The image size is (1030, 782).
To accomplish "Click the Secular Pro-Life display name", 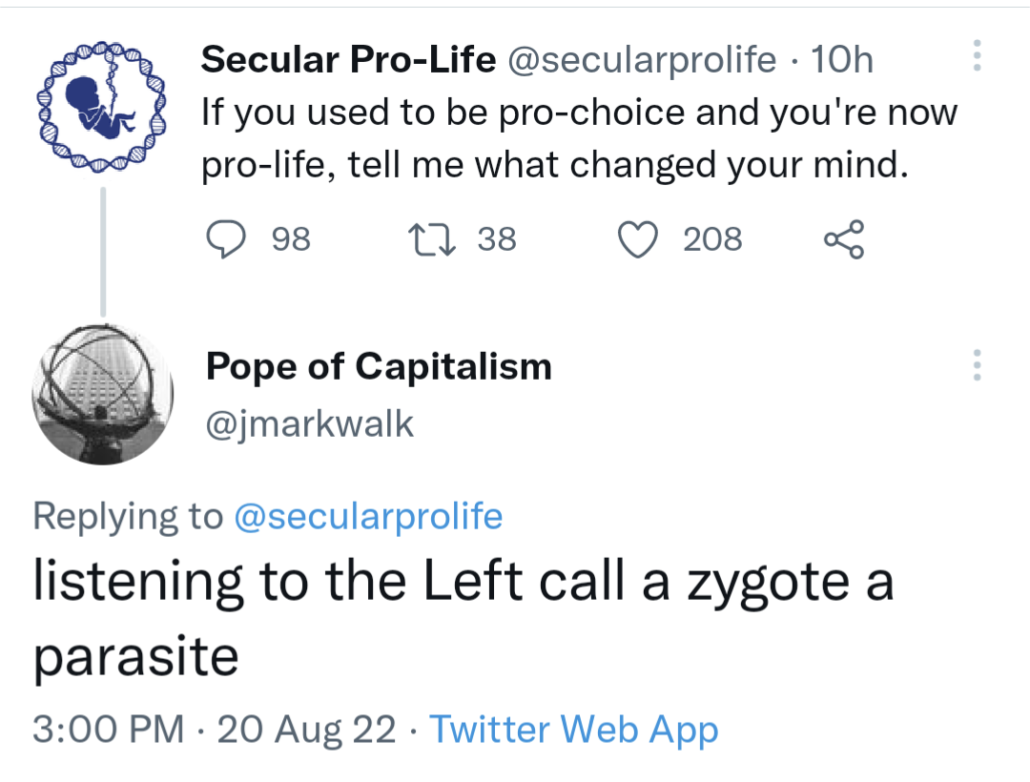I will coord(348,61).
